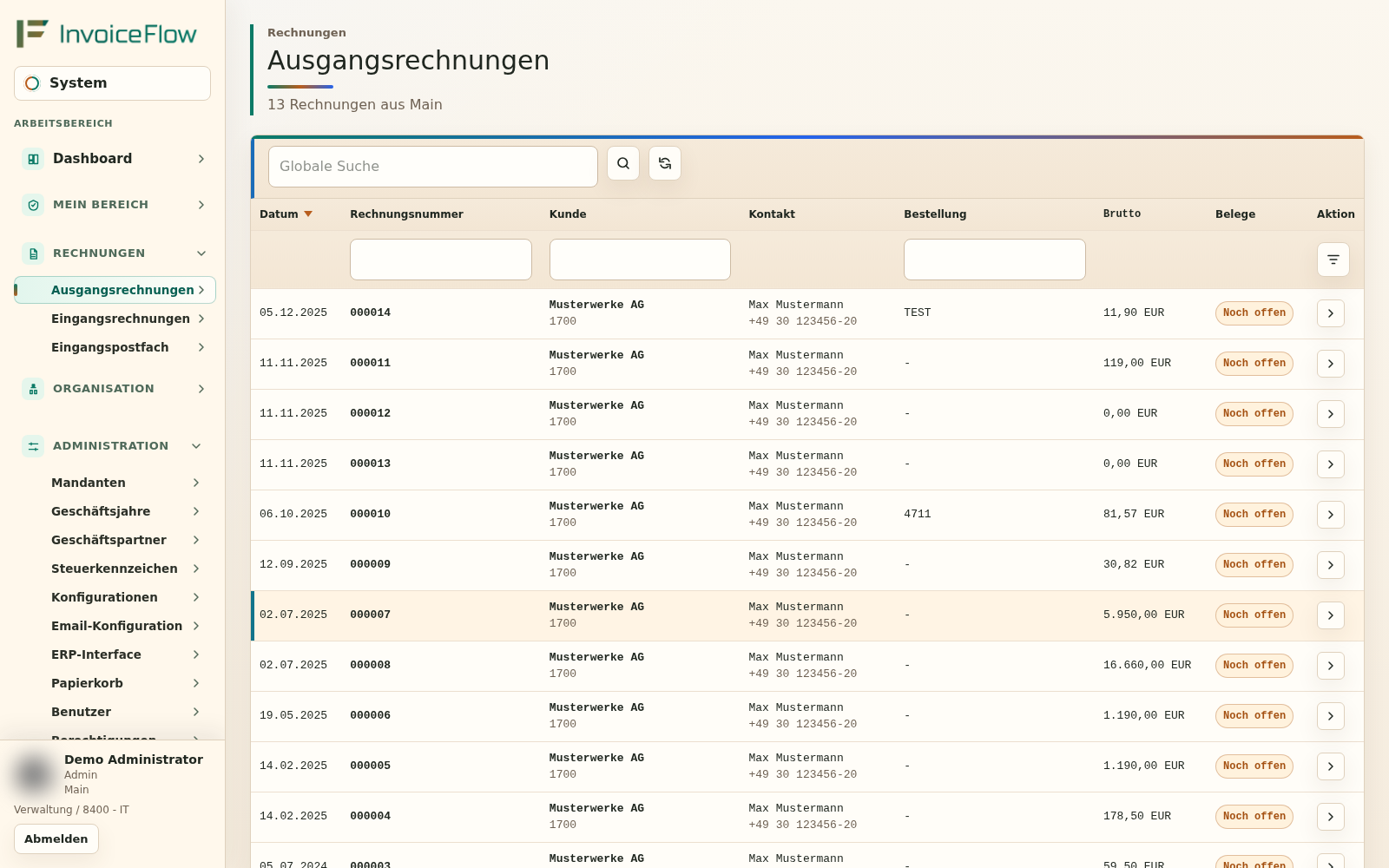Open invoice 000010 with its arrow button
1389x868 pixels.
point(1331,515)
